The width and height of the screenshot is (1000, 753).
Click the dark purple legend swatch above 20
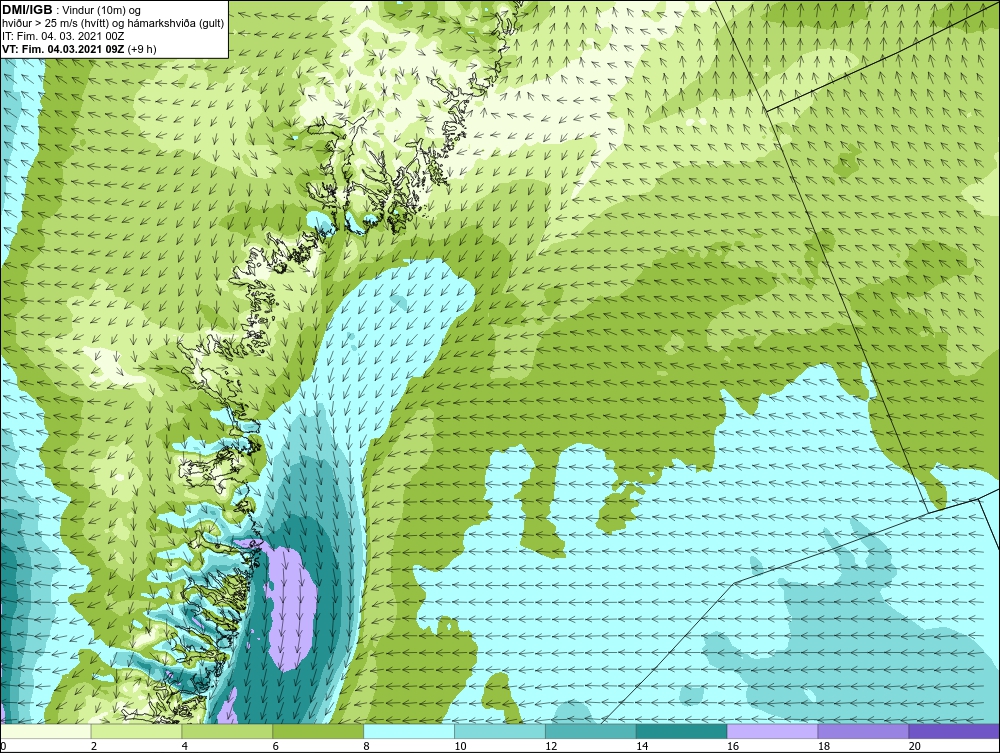(x=954, y=731)
